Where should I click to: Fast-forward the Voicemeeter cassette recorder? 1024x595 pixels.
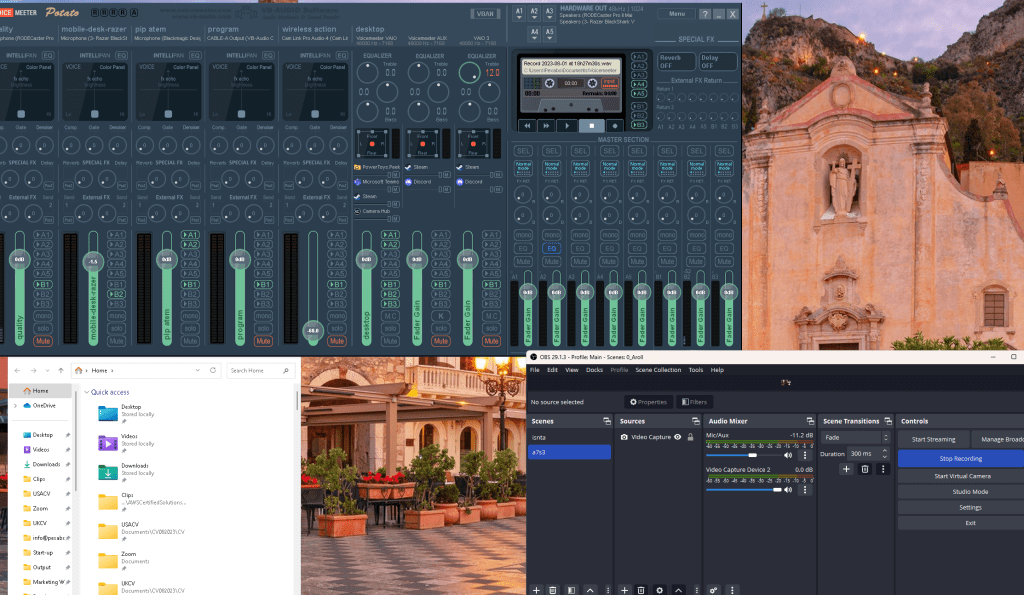547,125
